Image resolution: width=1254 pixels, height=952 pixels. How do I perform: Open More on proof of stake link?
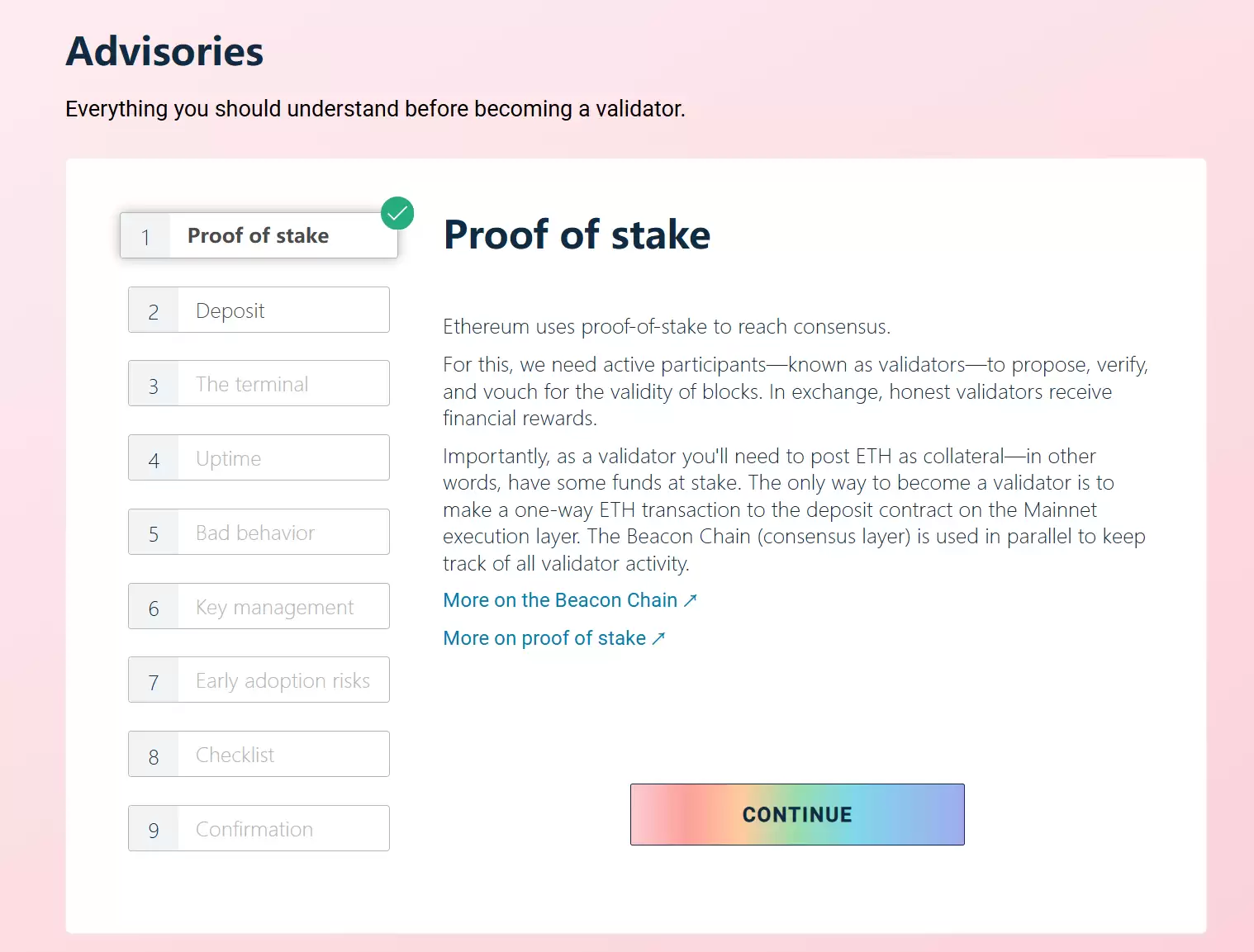click(544, 637)
